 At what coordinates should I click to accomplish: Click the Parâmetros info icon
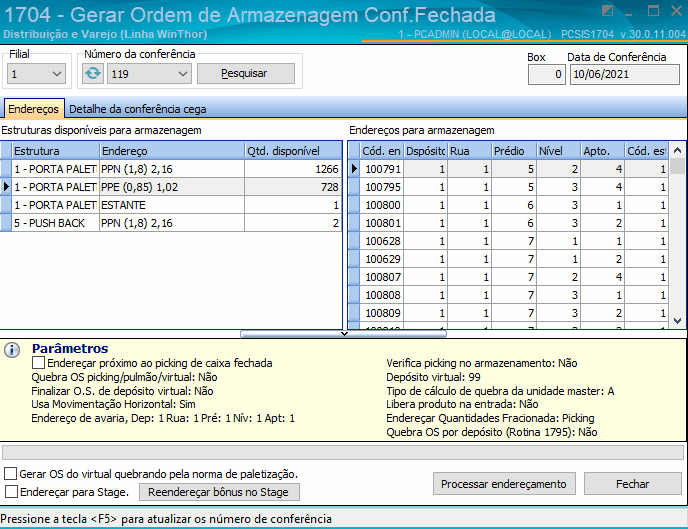click(12, 350)
